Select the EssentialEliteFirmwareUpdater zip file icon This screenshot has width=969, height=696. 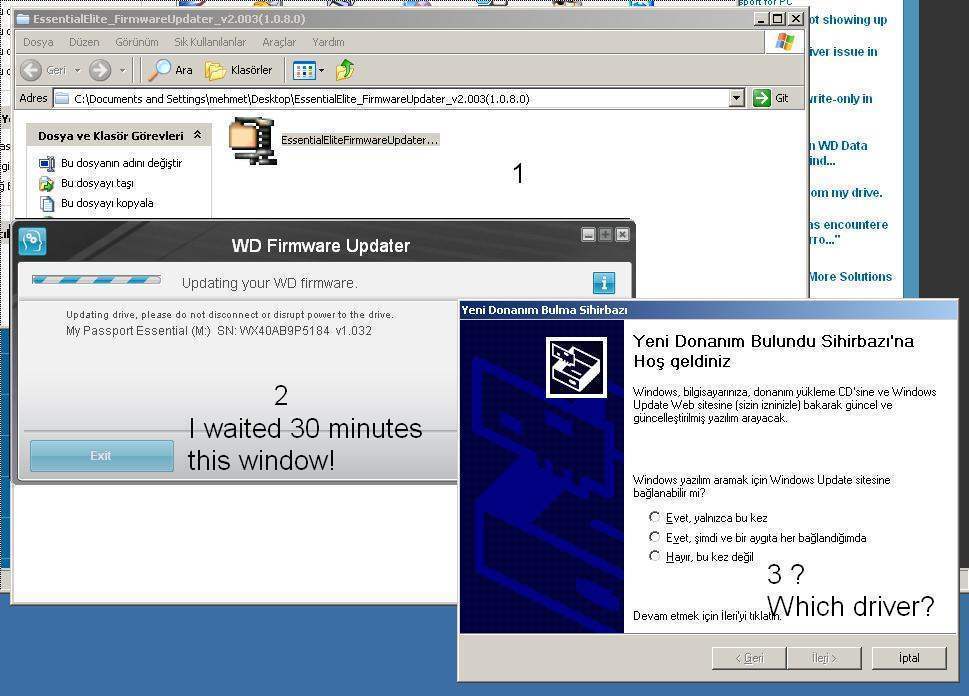(252, 140)
